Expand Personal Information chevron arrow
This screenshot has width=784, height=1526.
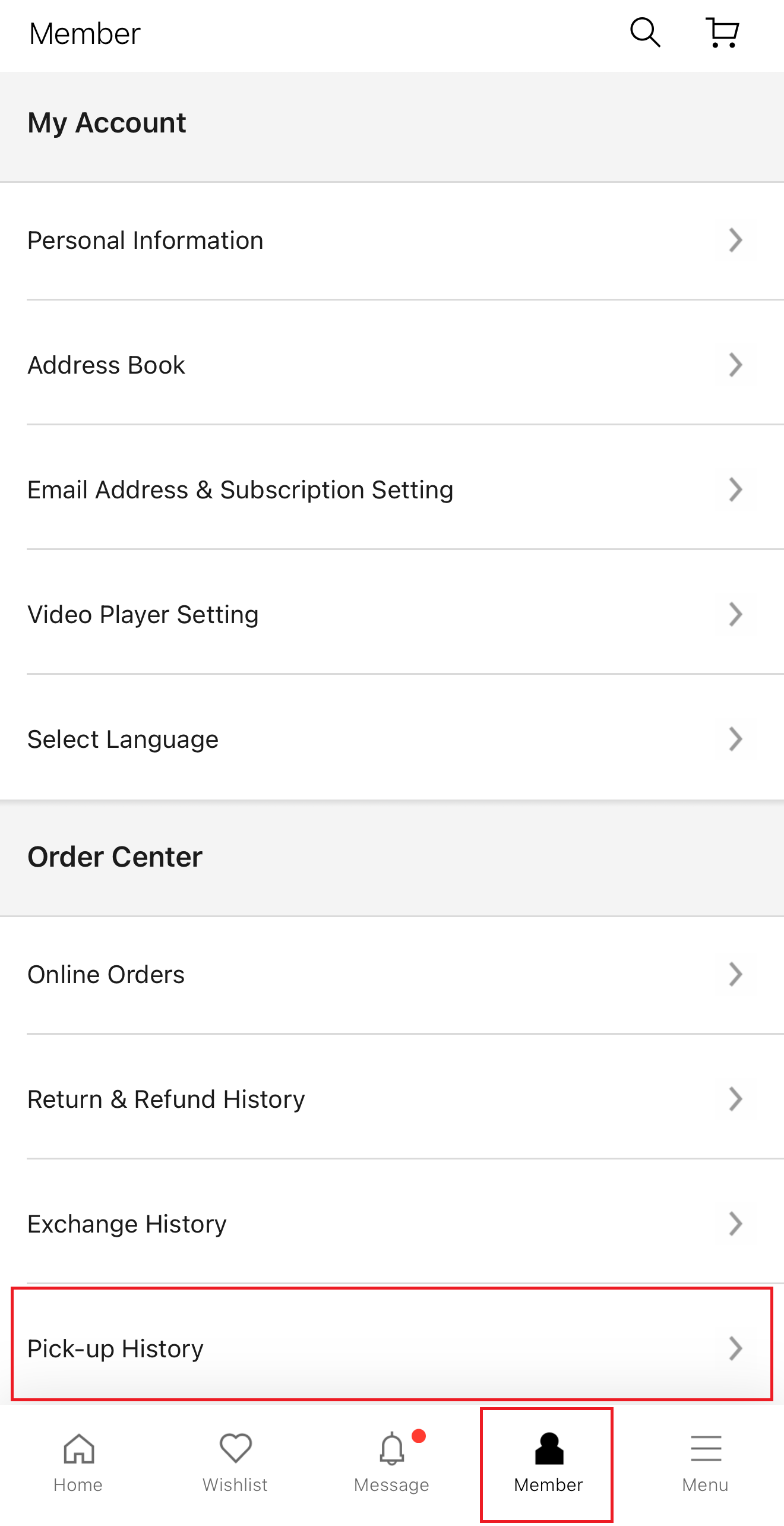(735, 241)
